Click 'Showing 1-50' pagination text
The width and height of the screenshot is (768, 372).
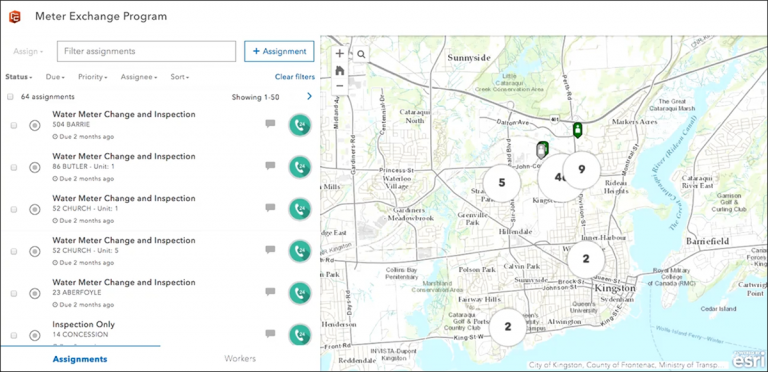(x=255, y=97)
